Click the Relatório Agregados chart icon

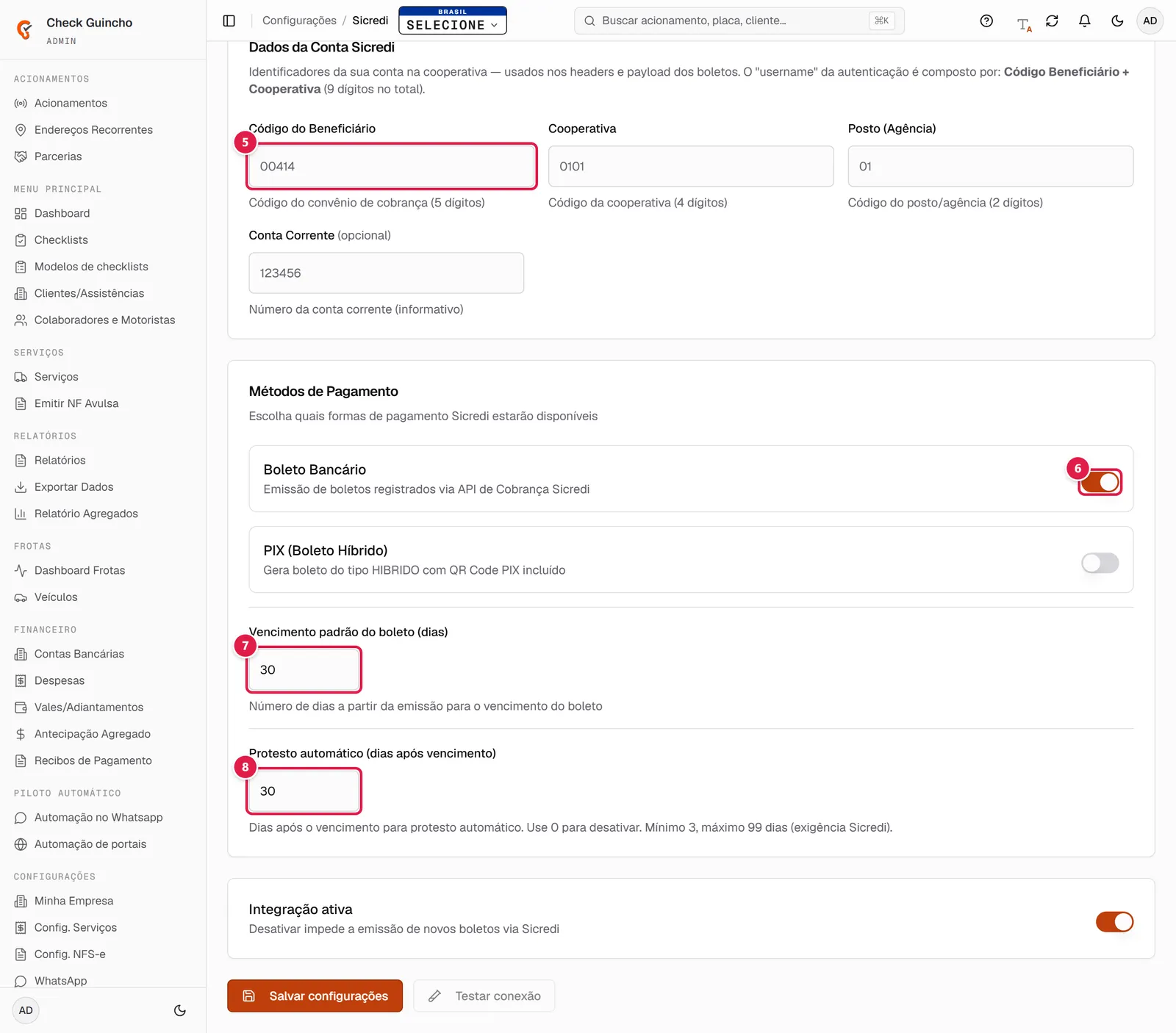pyautogui.click(x=21, y=514)
